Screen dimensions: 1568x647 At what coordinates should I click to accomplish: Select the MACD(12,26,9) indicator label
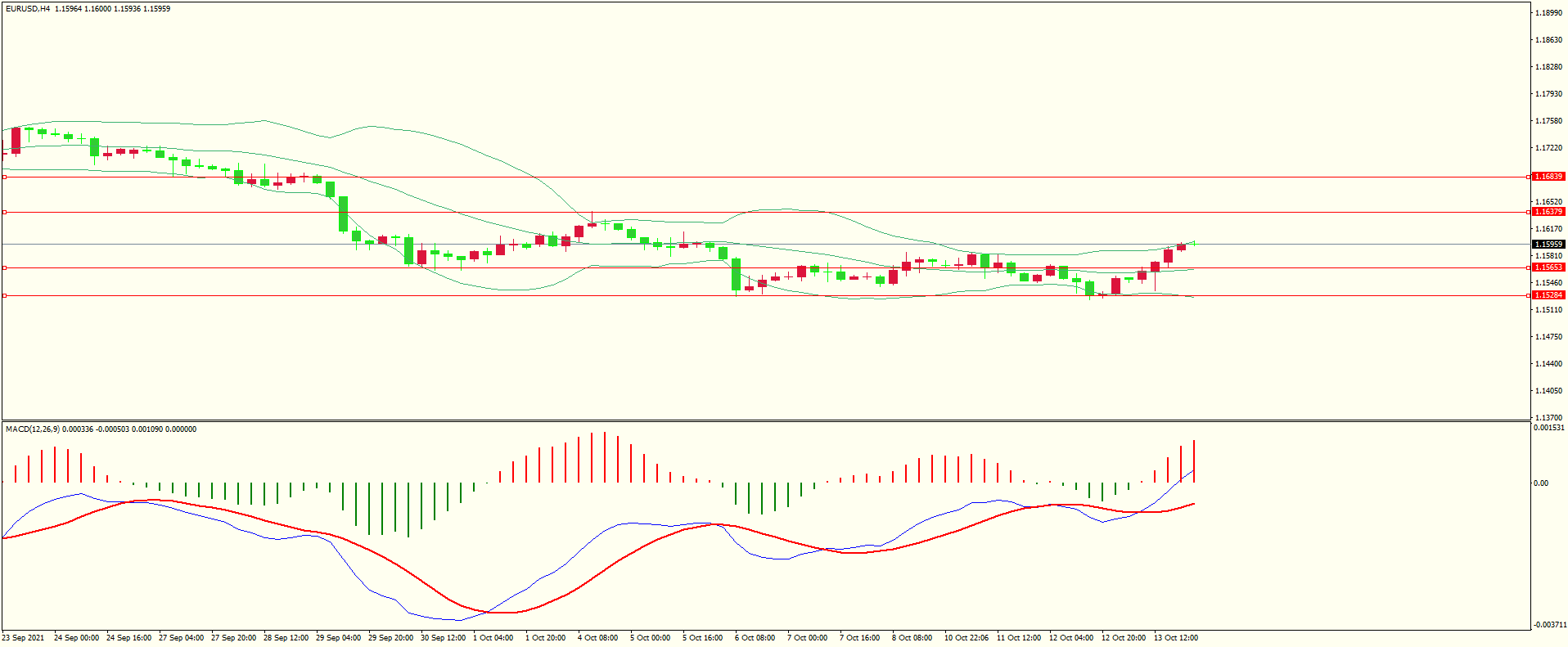33,429
